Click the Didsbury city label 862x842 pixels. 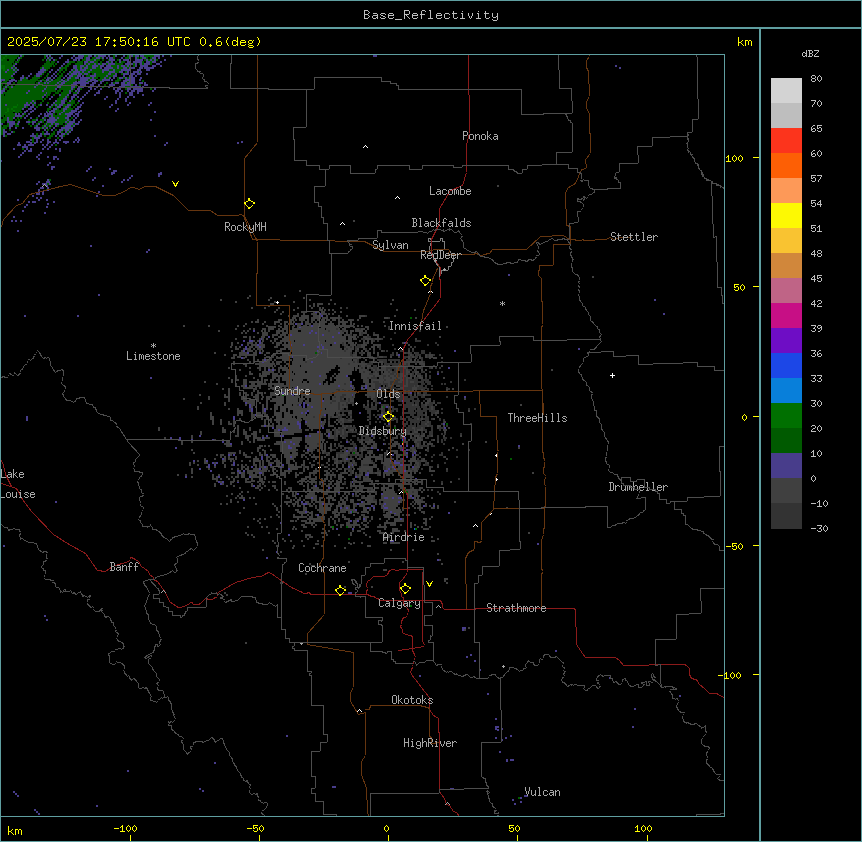pyautogui.click(x=383, y=431)
